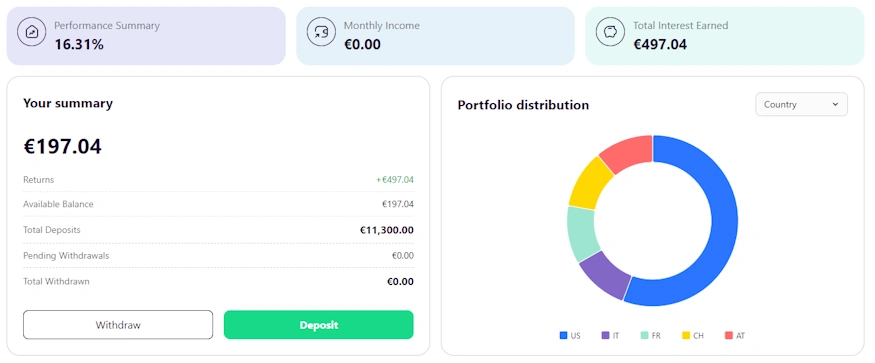The image size is (875, 363).
Task: Click the Pending Withdrawals row label
Action: click(x=66, y=256)
